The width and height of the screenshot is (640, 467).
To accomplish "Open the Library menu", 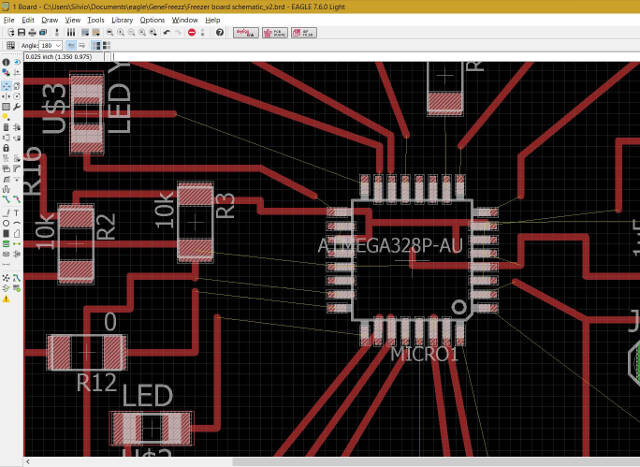I will [122, 20].
